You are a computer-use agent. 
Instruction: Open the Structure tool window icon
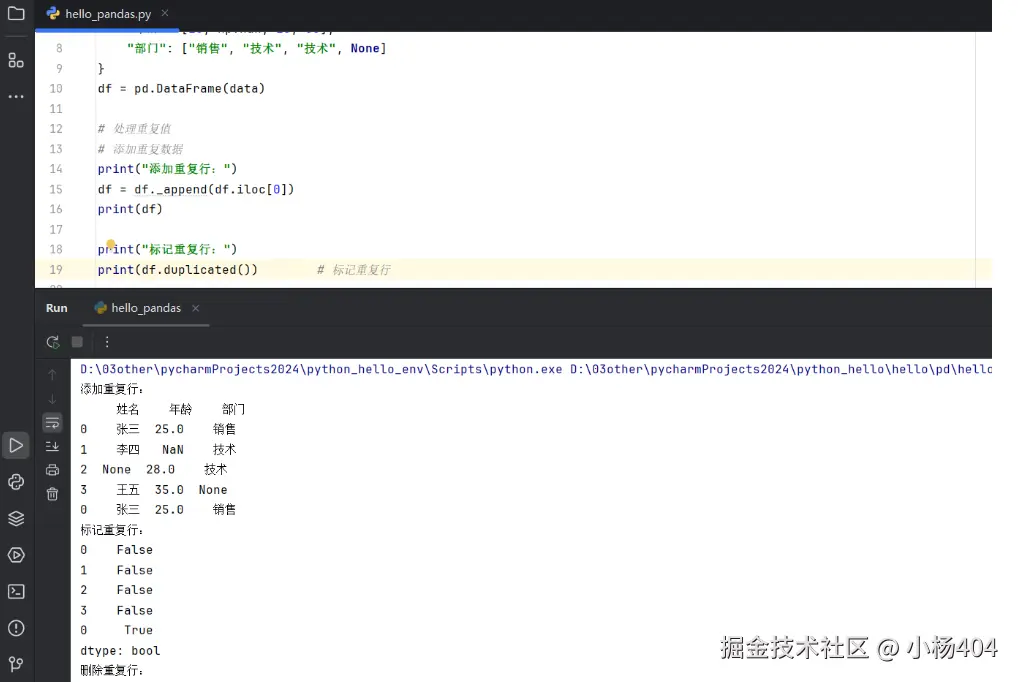[x=16, y=60]
